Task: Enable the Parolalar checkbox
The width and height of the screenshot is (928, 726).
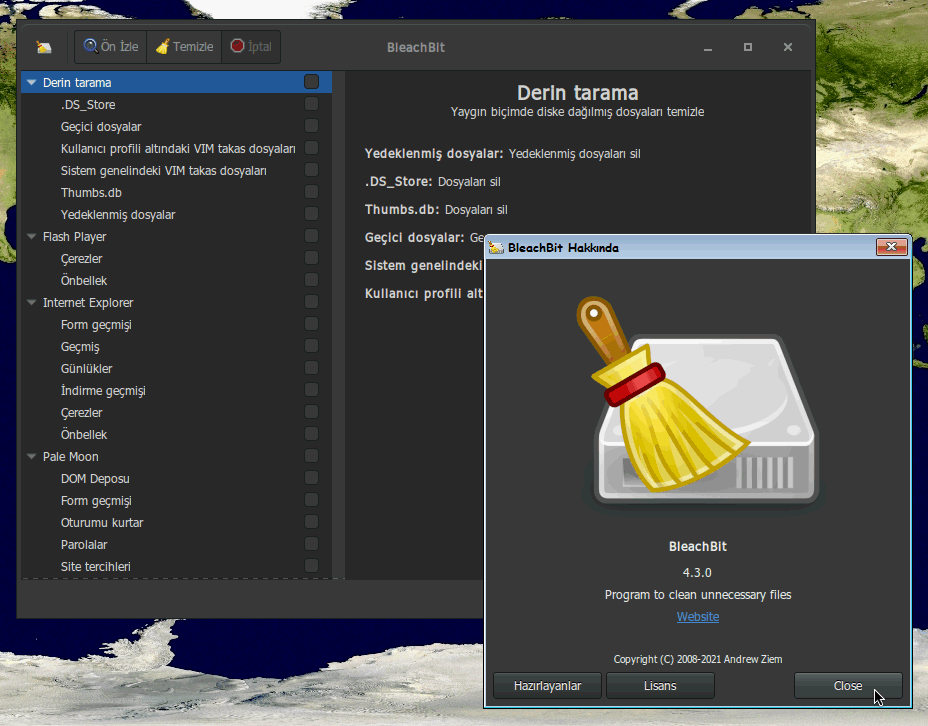Action: pyautogui.click(x=311, y=544)
